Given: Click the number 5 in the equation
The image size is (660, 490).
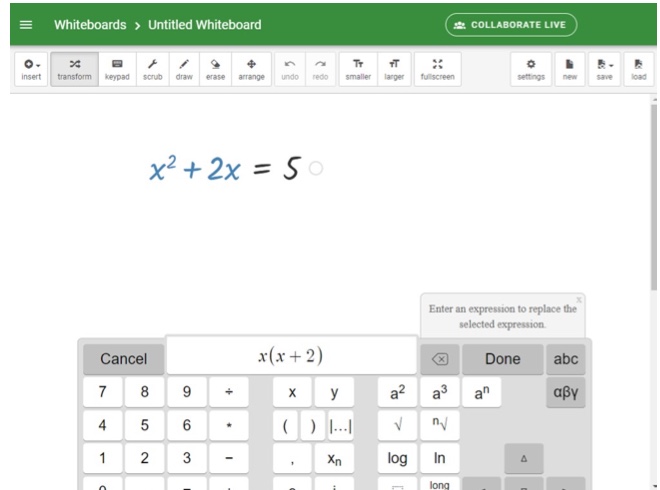Looking at the screenshot, I should [292, 168].
